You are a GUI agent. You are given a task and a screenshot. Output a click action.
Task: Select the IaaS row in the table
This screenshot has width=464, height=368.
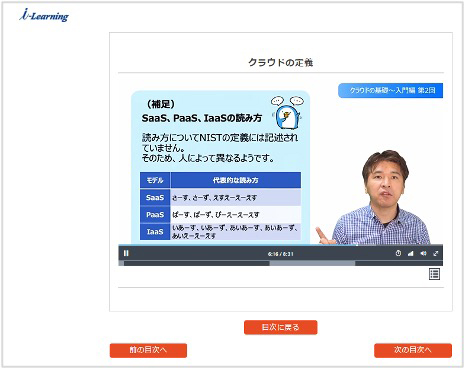pos(220,231)
